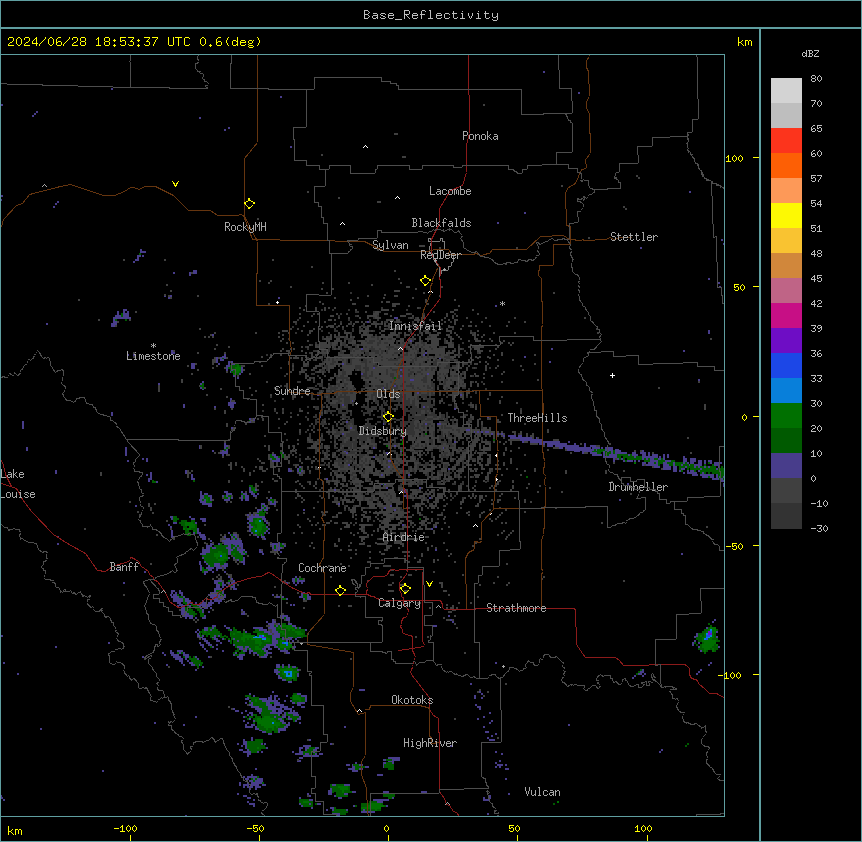Click the 100 tick label on right axis
The image size is (862, 842).
point(734,158)
